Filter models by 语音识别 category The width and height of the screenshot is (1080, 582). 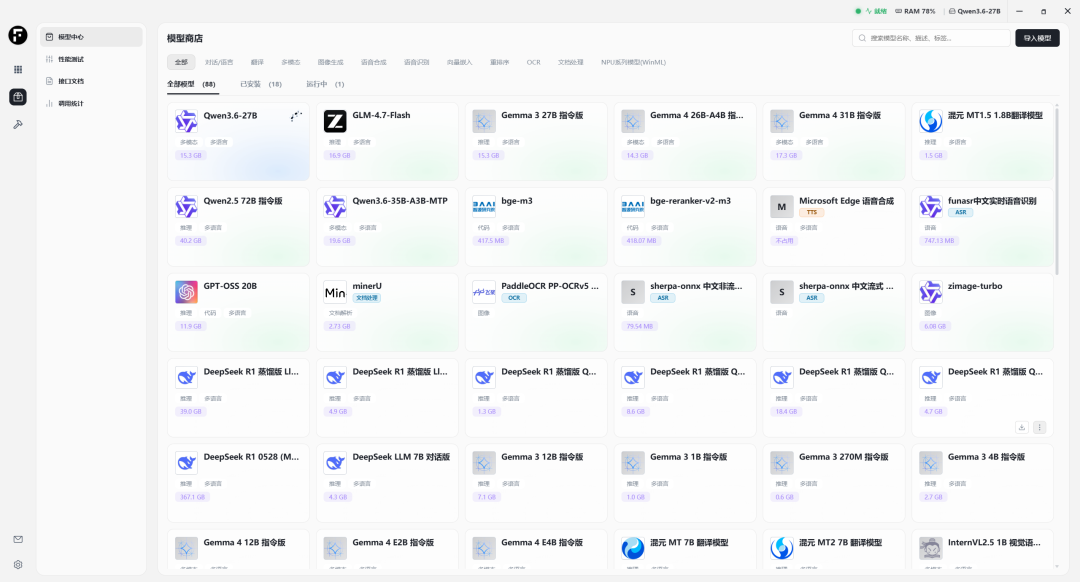click(x=417, y=62)
